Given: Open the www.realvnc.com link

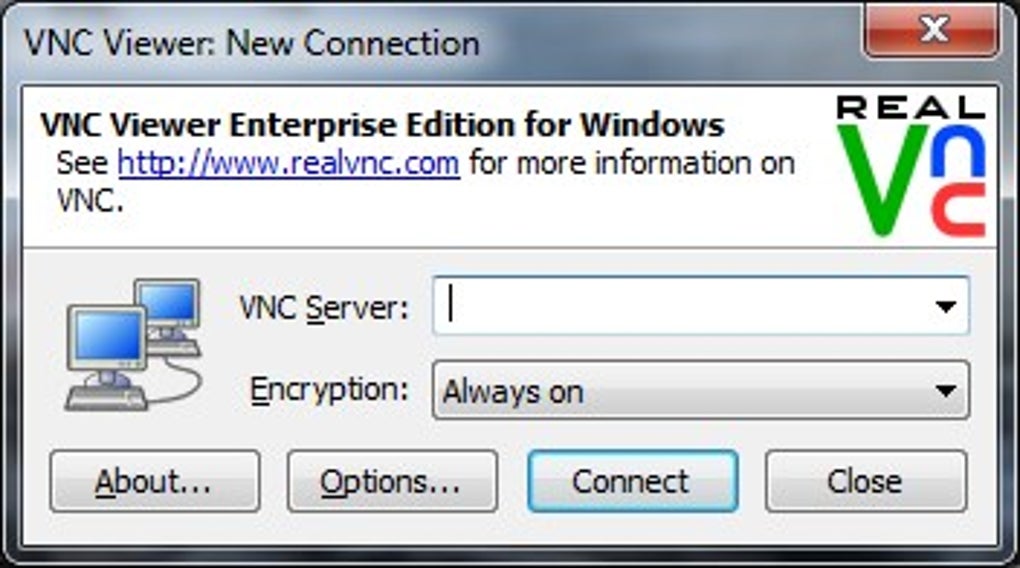Looking at the screenshot, I should (x=288, y=162).
